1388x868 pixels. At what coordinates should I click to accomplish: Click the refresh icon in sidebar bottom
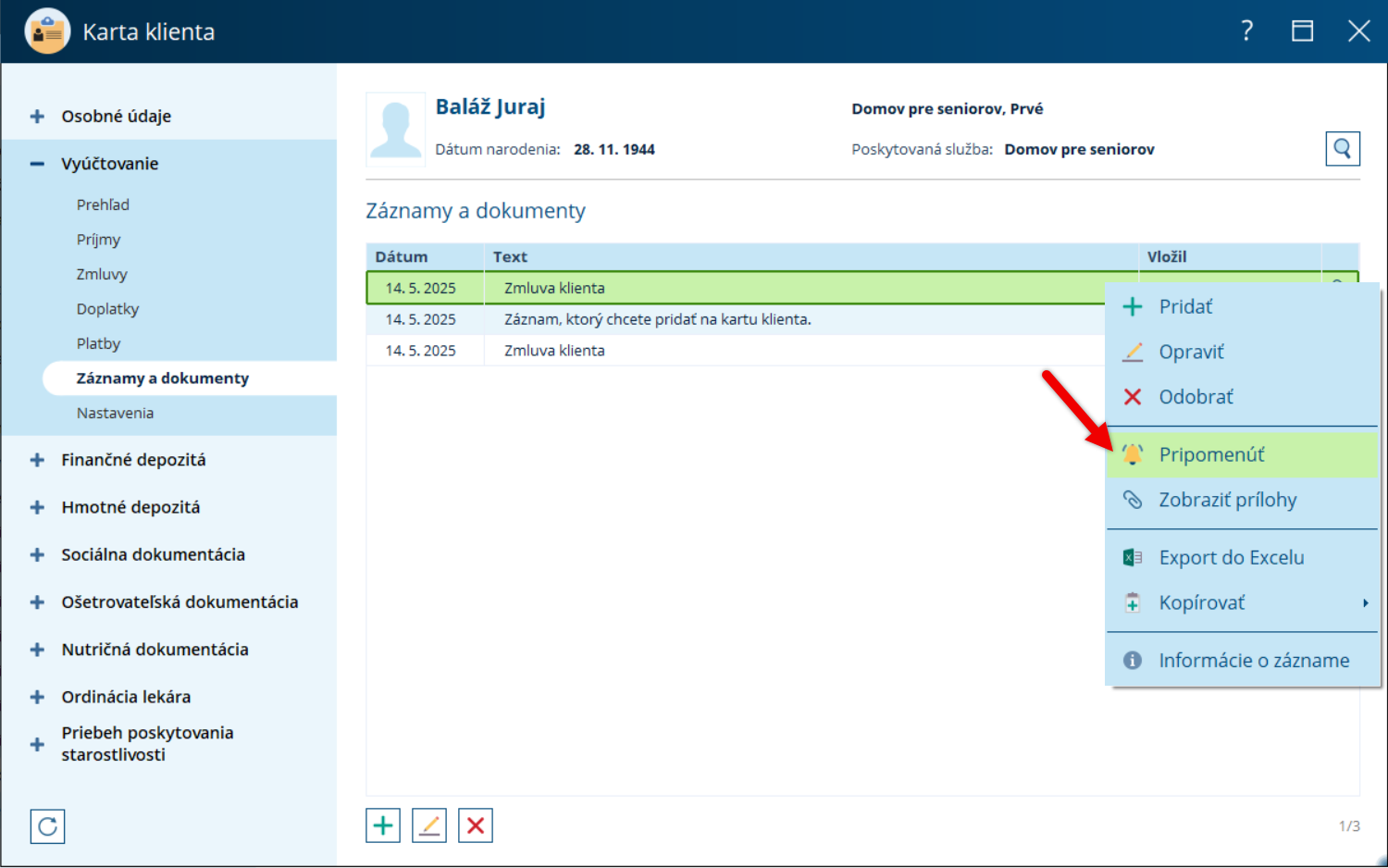[x=48, y=826]
